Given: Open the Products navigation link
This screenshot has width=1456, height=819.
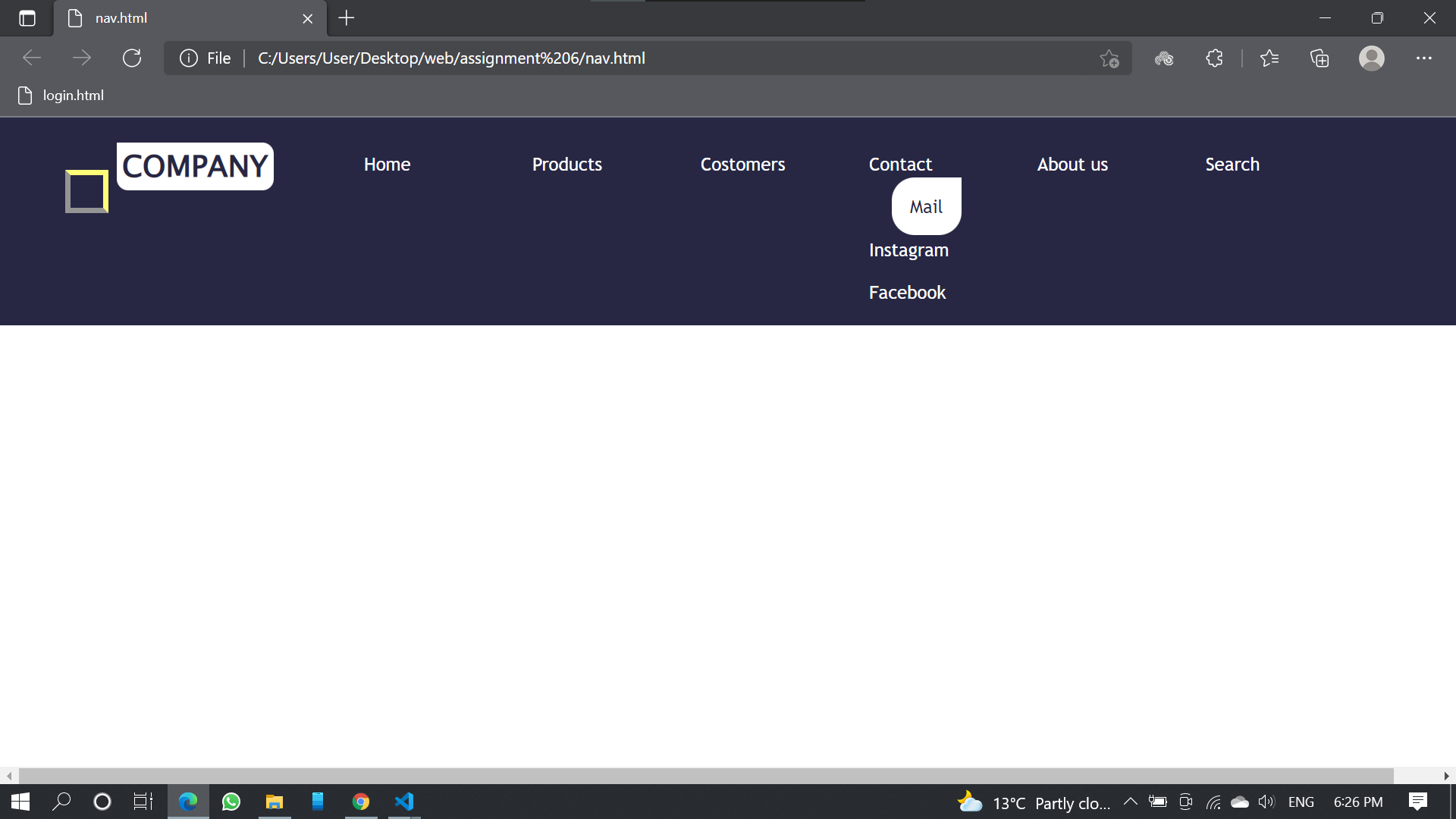Looking at the screenshot, I should (567, 165).
